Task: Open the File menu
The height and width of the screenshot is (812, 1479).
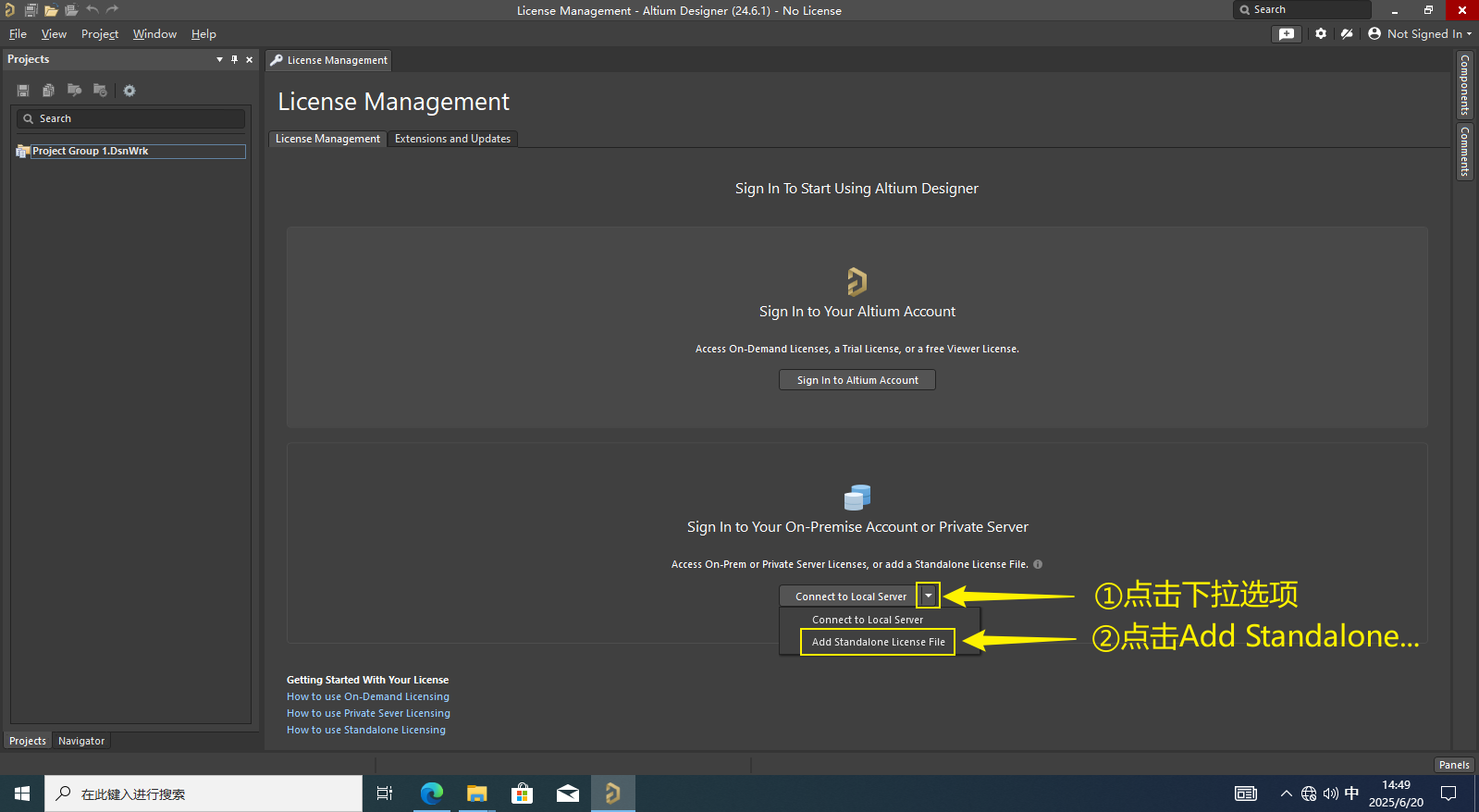Action: pos(18,34)
